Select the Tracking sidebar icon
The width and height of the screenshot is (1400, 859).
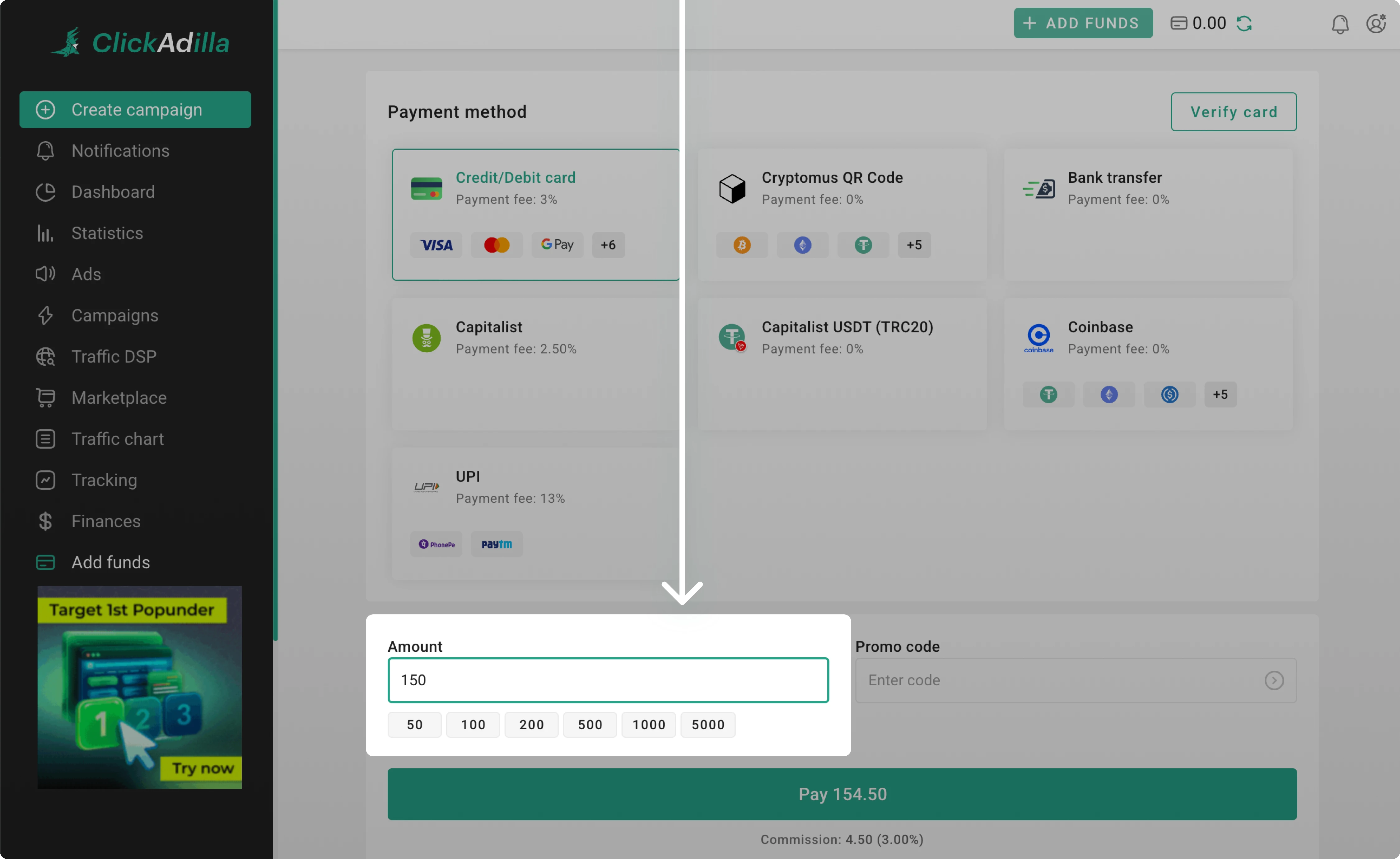point(45,480)
